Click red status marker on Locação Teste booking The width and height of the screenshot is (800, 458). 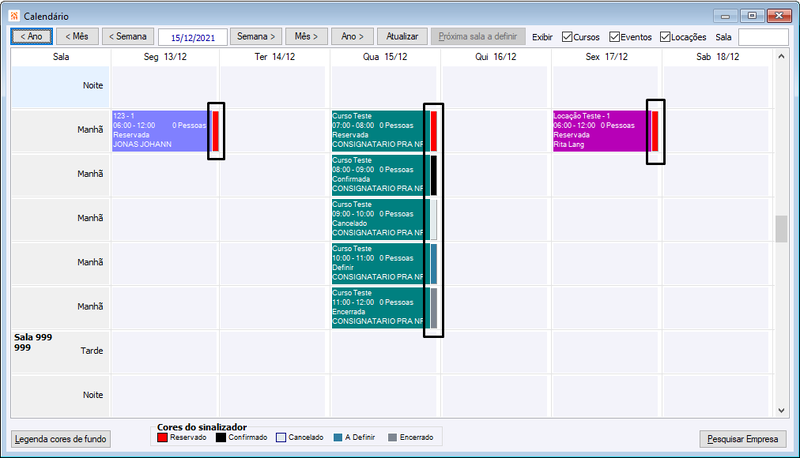(x=655, y=131)
